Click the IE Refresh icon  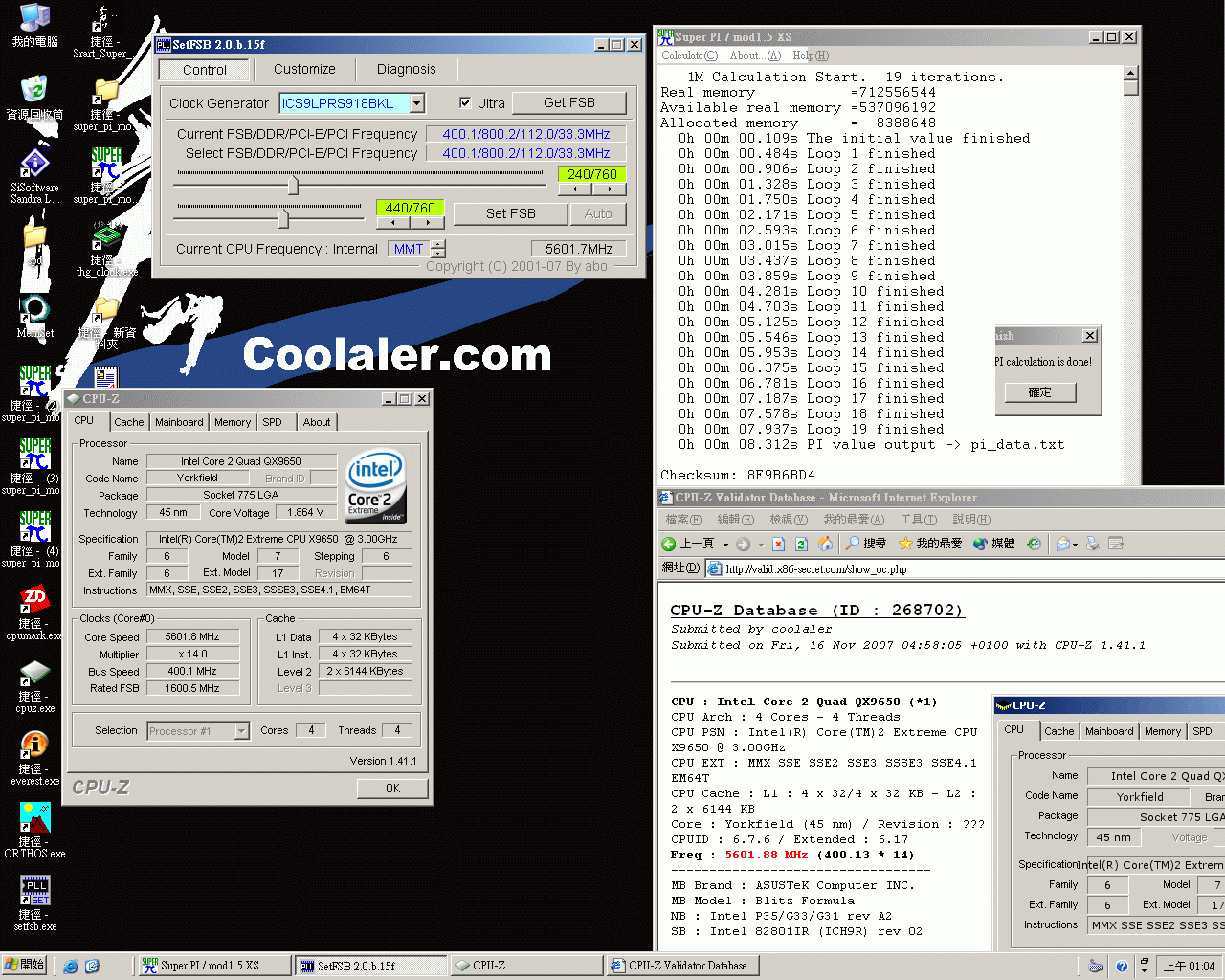click(802, 544)
